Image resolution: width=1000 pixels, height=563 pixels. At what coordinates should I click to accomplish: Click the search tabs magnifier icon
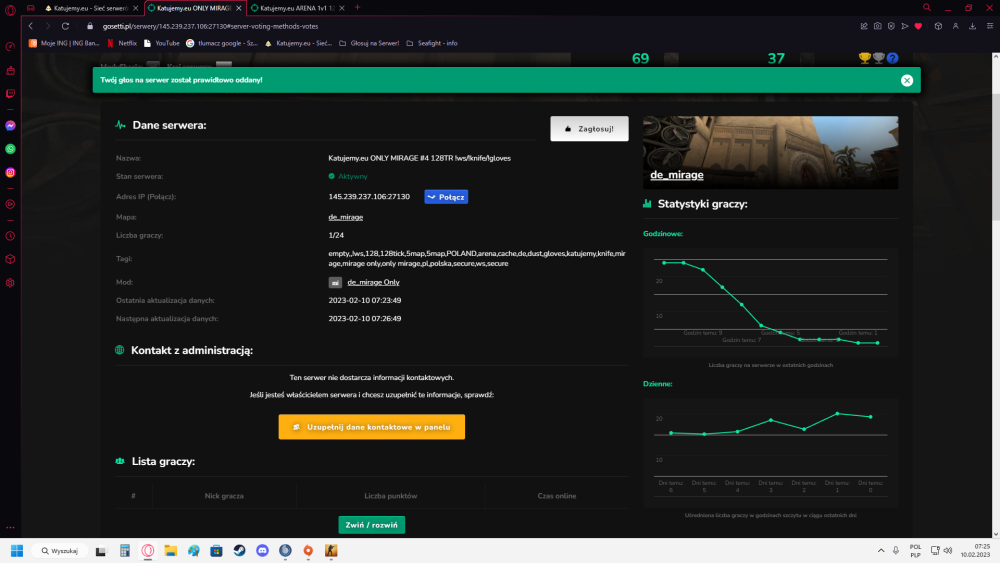[927, 8]
